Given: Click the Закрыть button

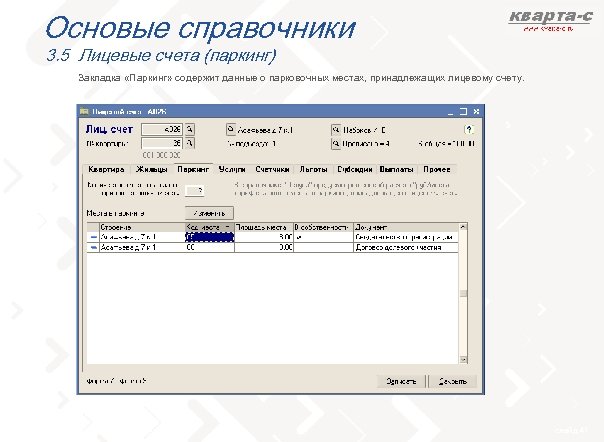Looking at the screenshot, I should tap(453, 381).
